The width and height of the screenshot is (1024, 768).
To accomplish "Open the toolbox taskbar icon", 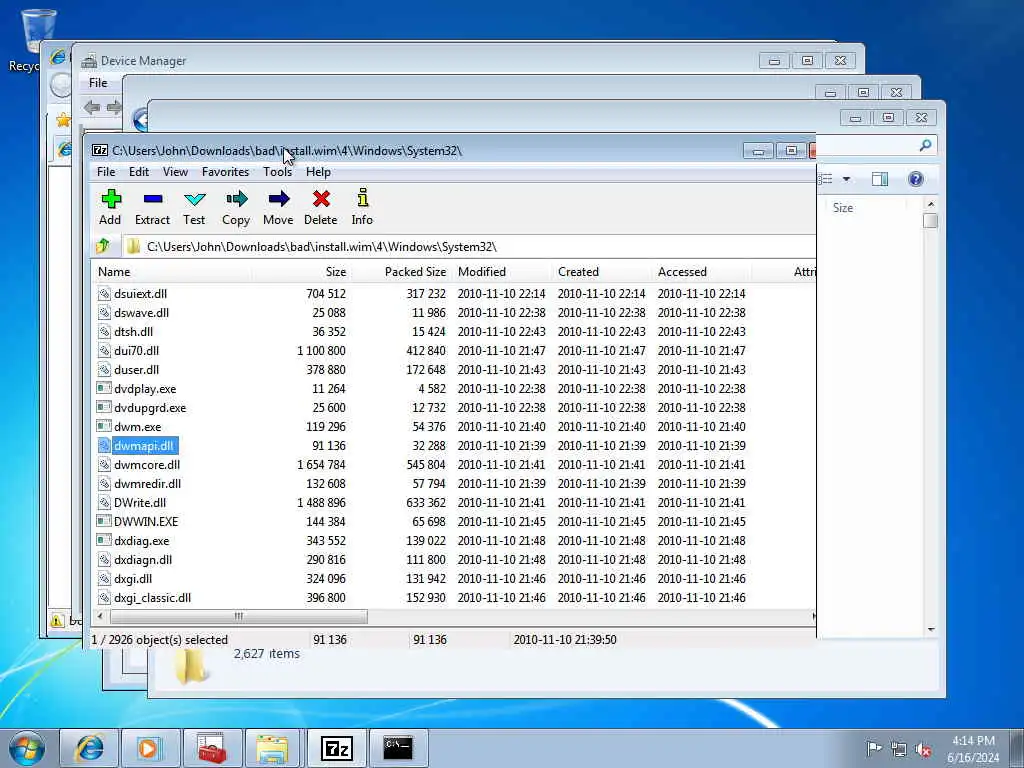I will (211, 748).
